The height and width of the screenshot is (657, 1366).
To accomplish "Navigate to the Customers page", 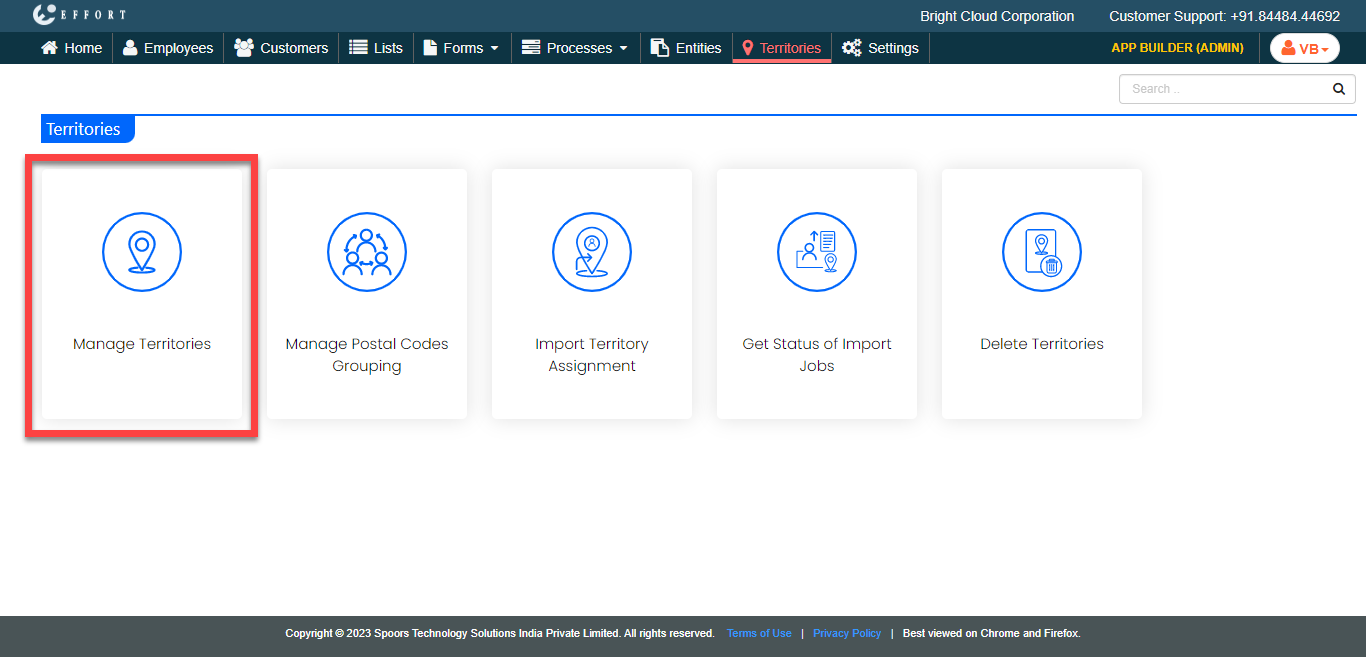I will click(281, 48).
